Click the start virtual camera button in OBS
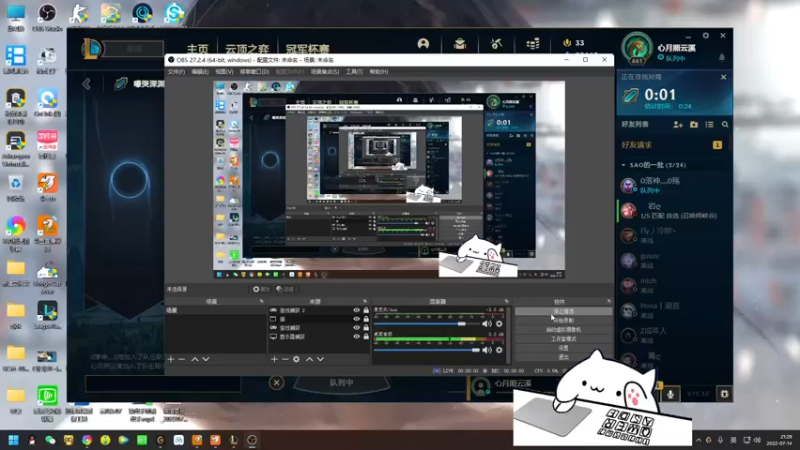 [x=563, y=330]
